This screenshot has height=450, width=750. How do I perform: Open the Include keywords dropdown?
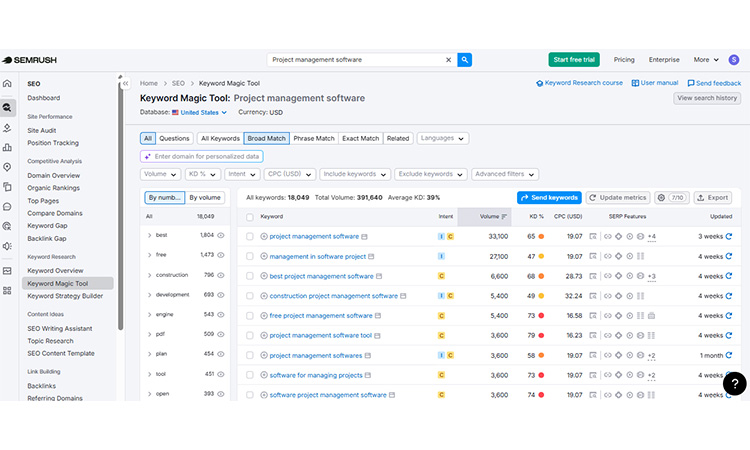click(355, 174)
